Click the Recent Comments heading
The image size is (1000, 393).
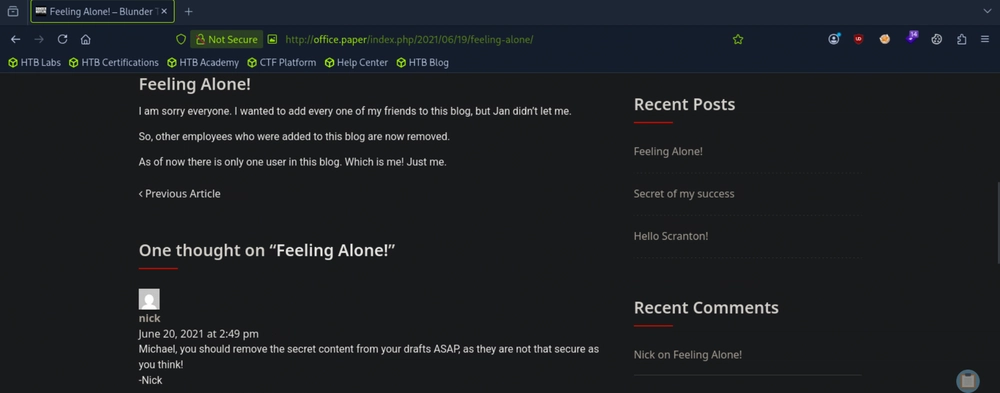click(x=706, y=308)
